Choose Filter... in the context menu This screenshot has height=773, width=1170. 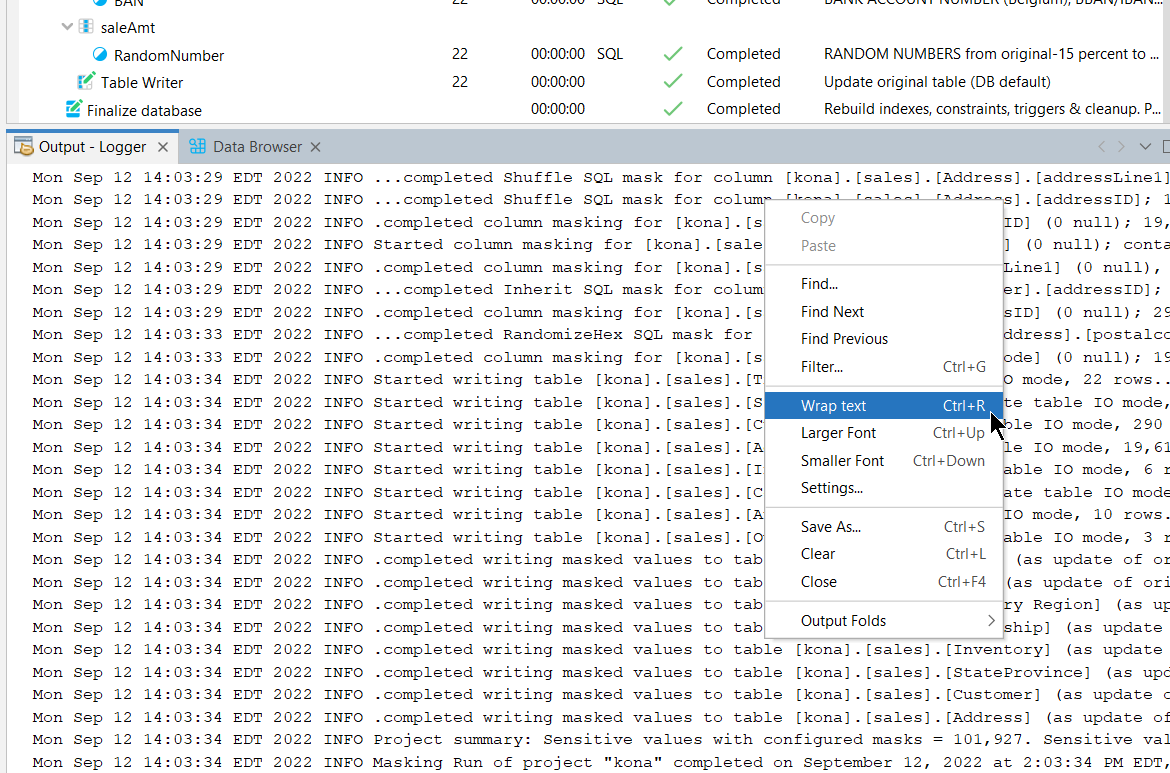(x=884, y=366)
